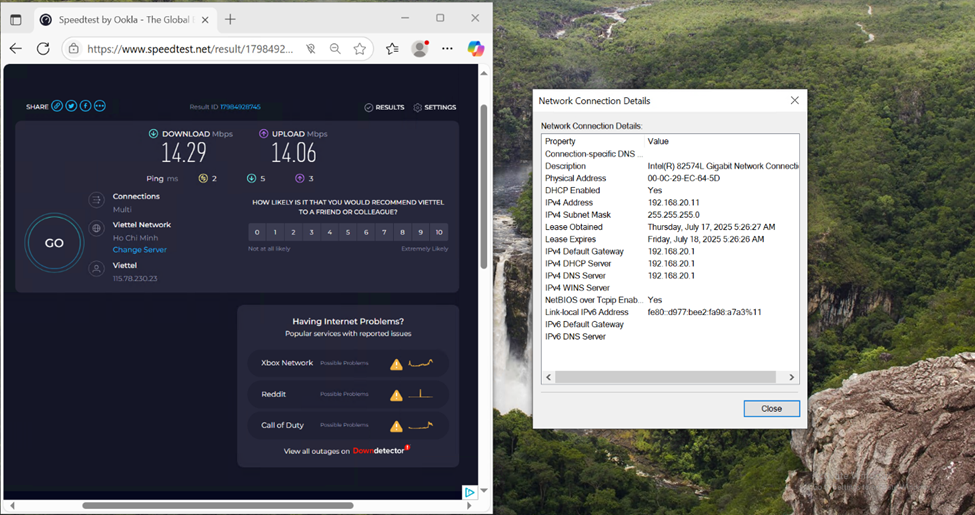Add page to favorites with star icon
Image resolution: width=975 pixels, height=515 pixels.
click(359, 48)
